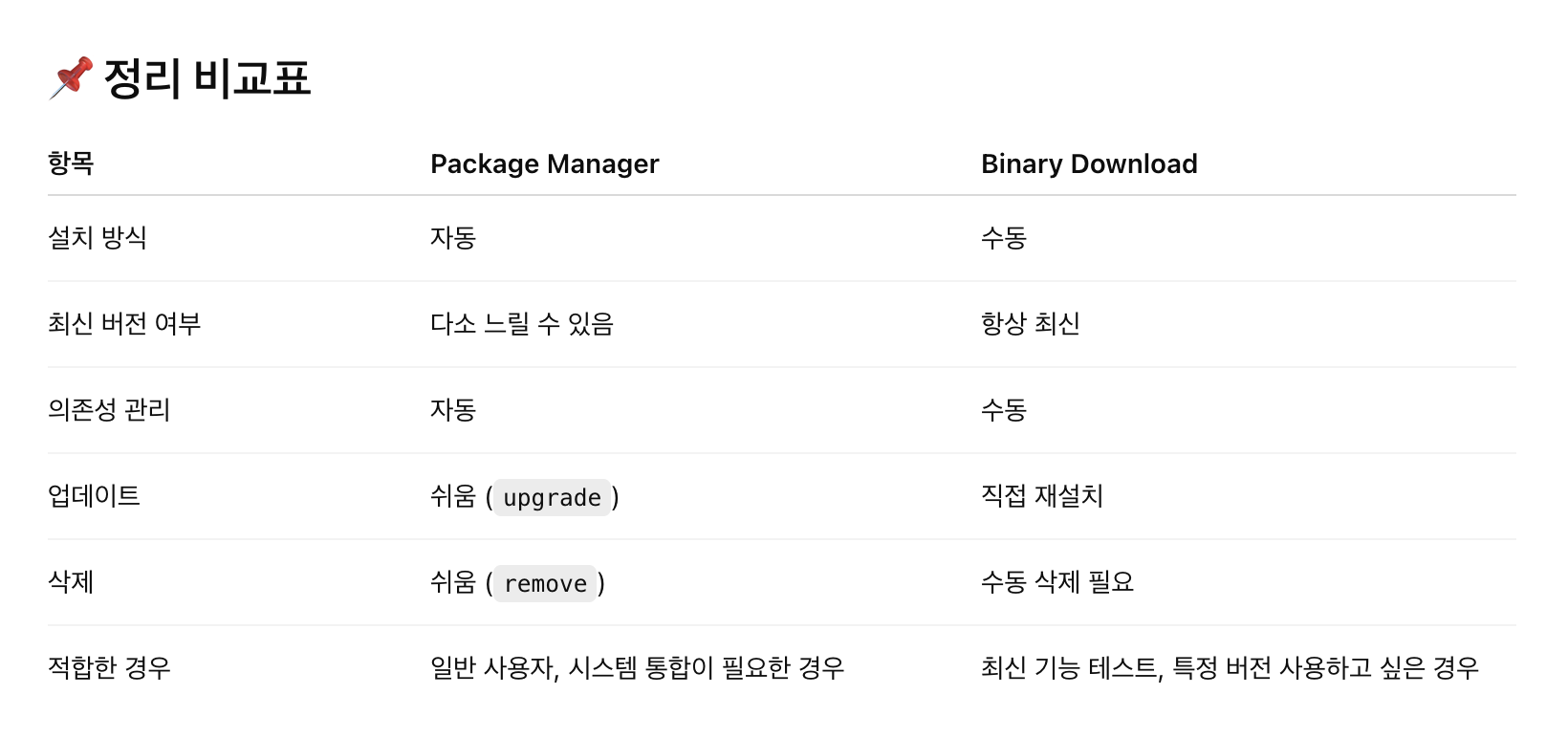Click the 삭제 row label

pyautogui.click(x=71, y=582)
